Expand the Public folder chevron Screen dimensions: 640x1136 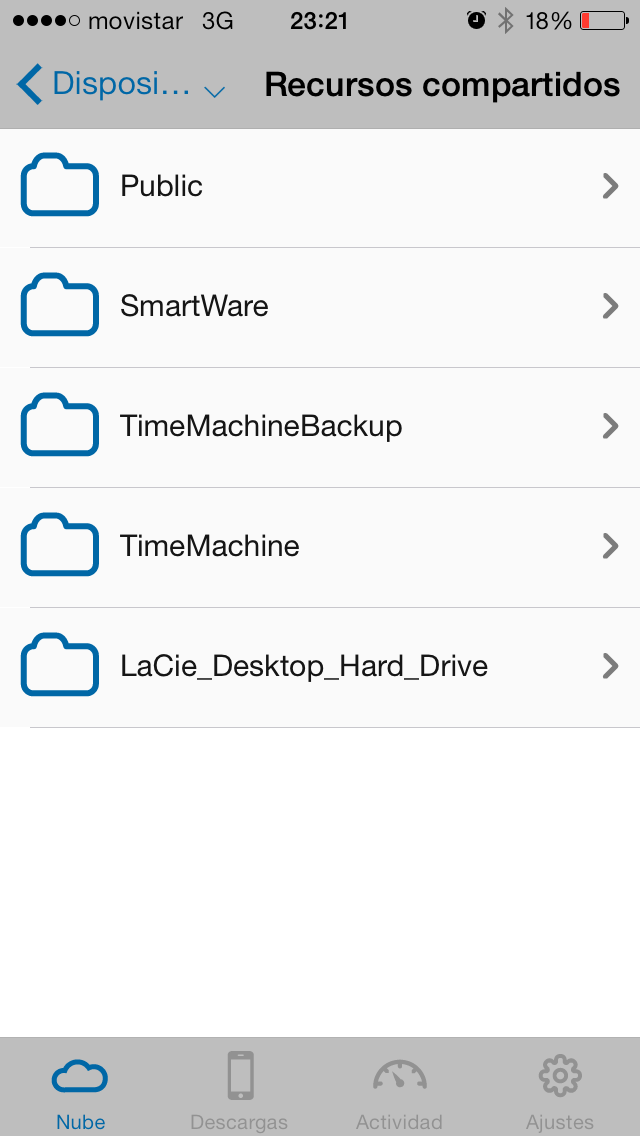(610, 186)
